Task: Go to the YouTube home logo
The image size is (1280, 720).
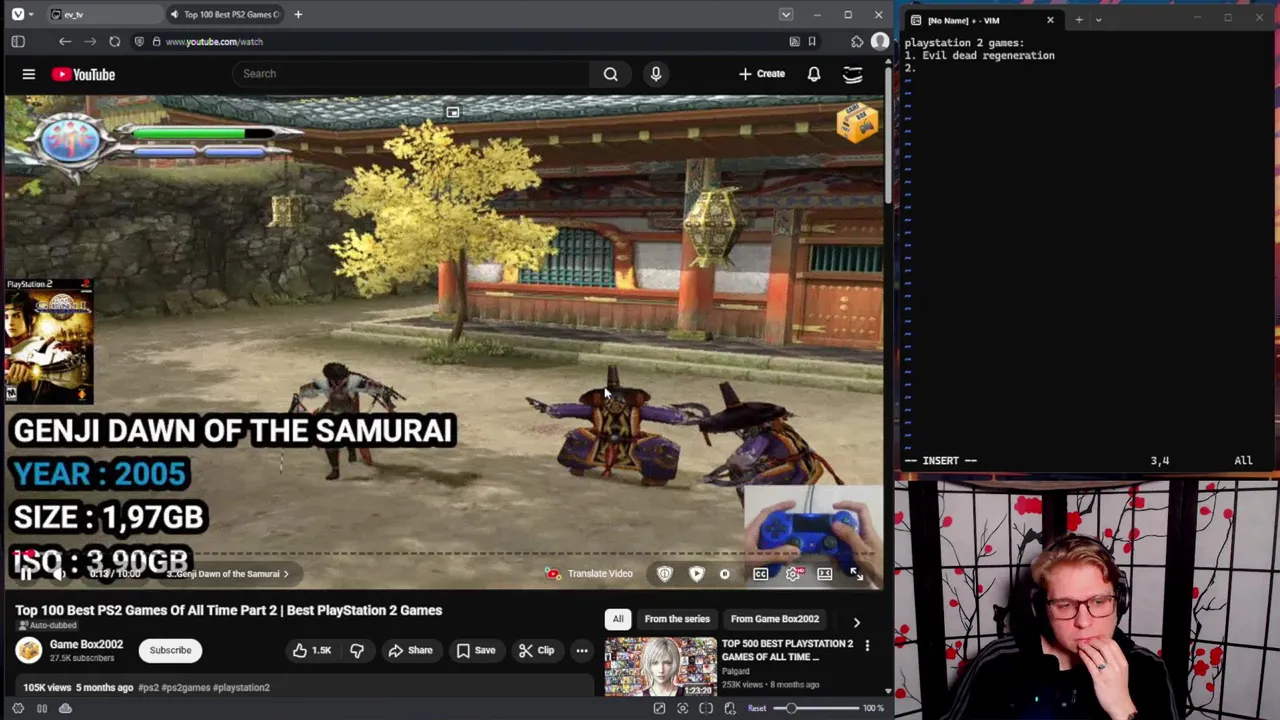Action: click(x=84, y=74)
